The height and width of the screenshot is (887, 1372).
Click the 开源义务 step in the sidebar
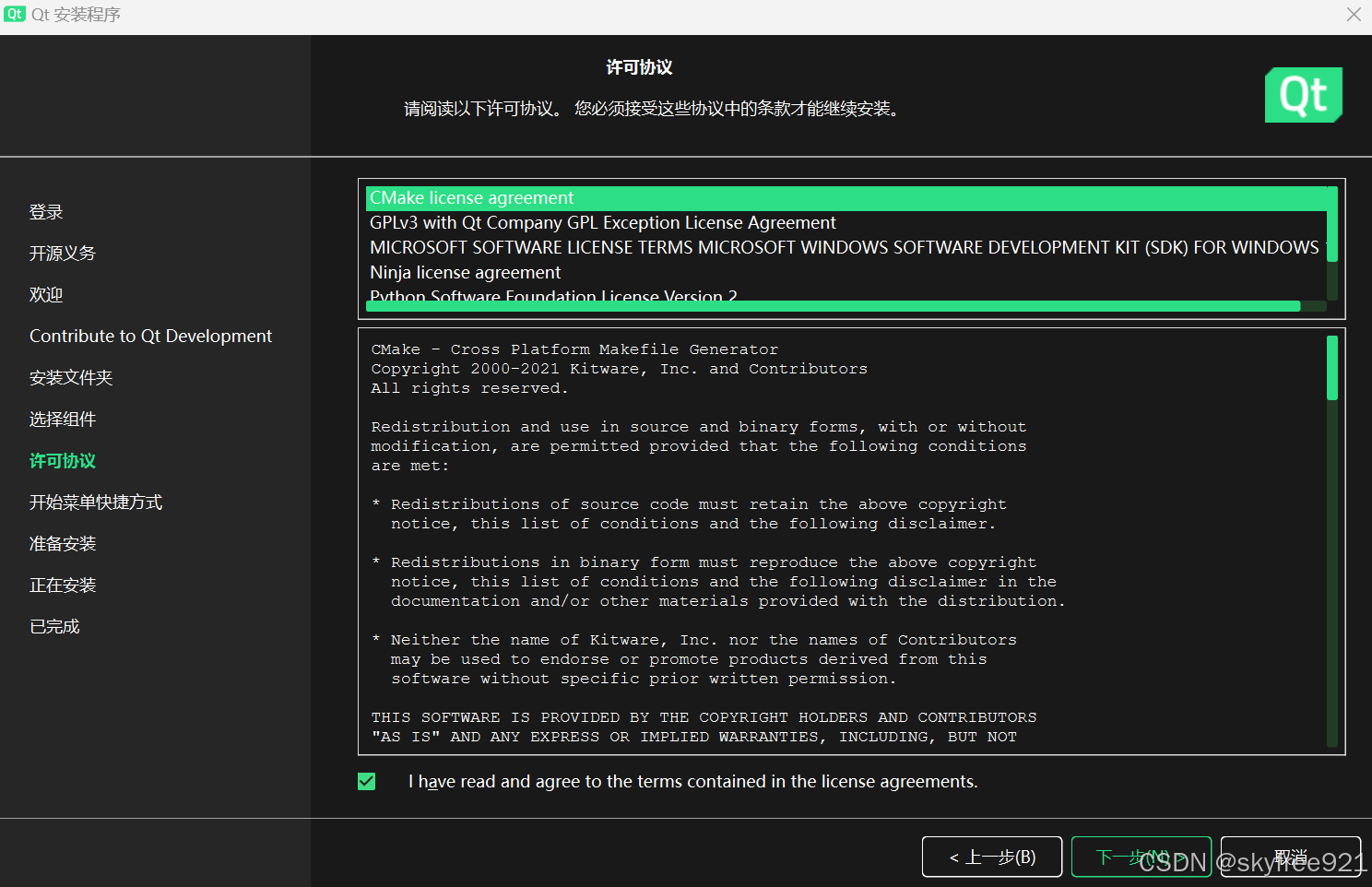[63, 254]
